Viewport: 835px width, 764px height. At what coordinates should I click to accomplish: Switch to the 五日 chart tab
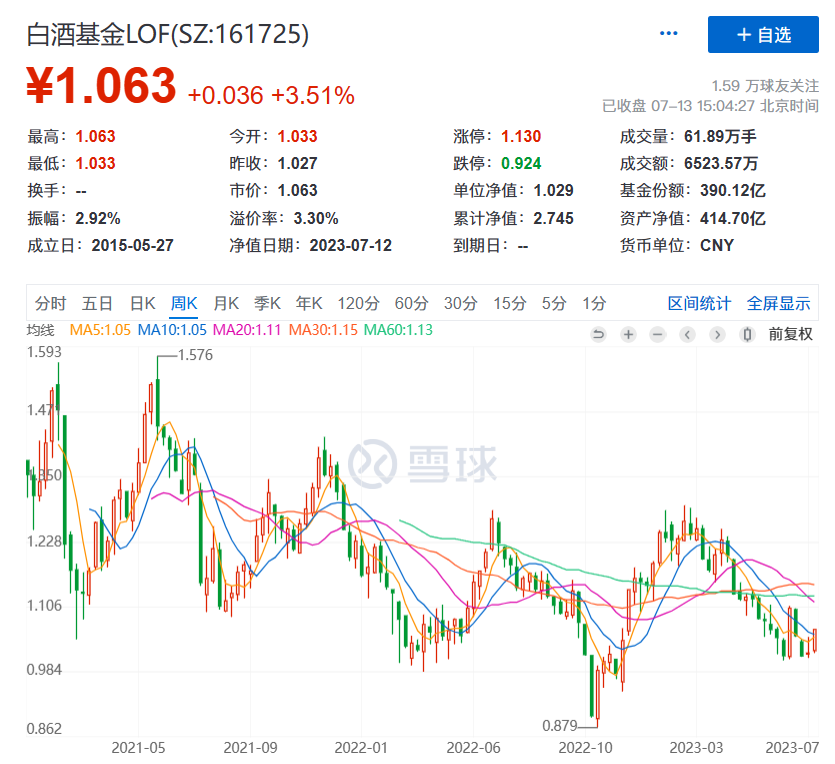[97, 303]
